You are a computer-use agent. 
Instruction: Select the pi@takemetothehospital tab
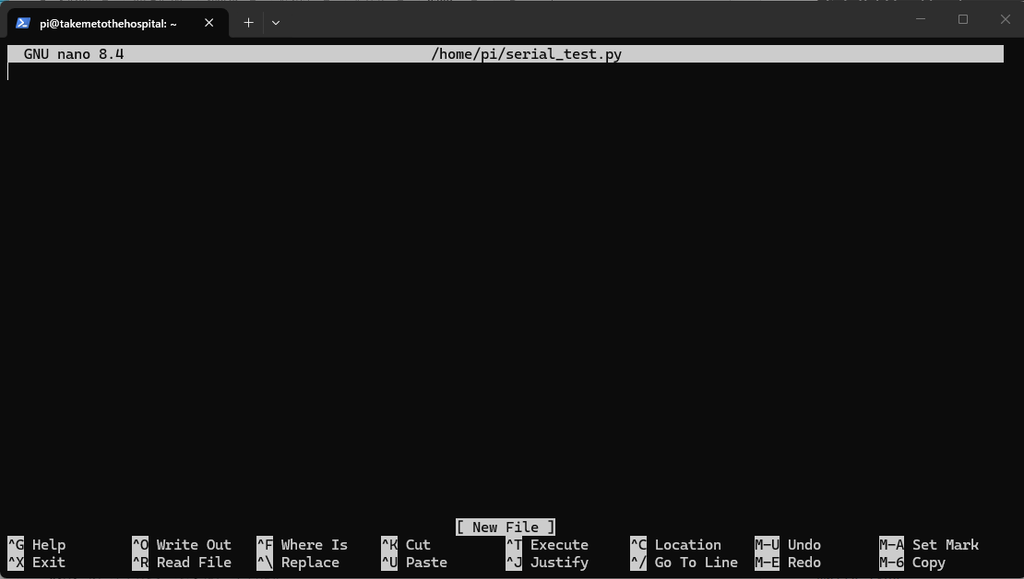[118, 23]
